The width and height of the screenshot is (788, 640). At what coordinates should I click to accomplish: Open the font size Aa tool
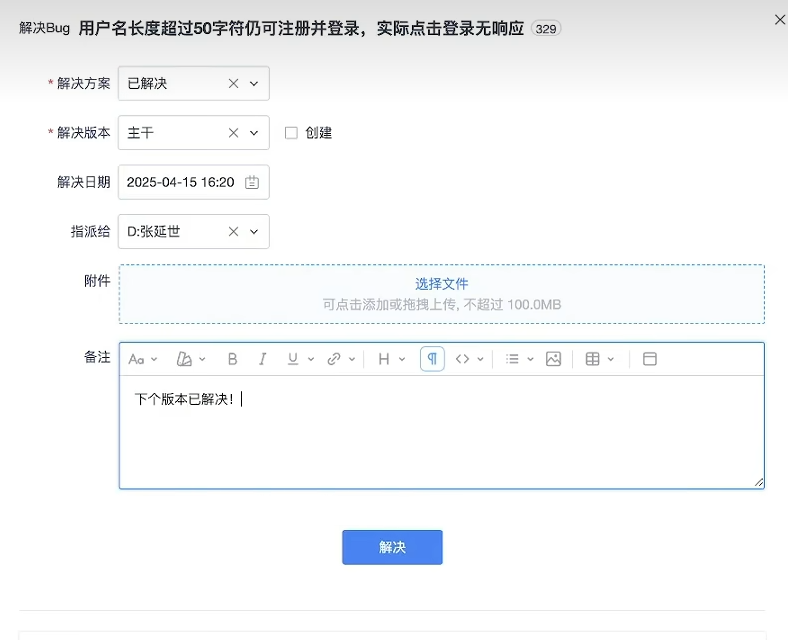coord(136,359)
